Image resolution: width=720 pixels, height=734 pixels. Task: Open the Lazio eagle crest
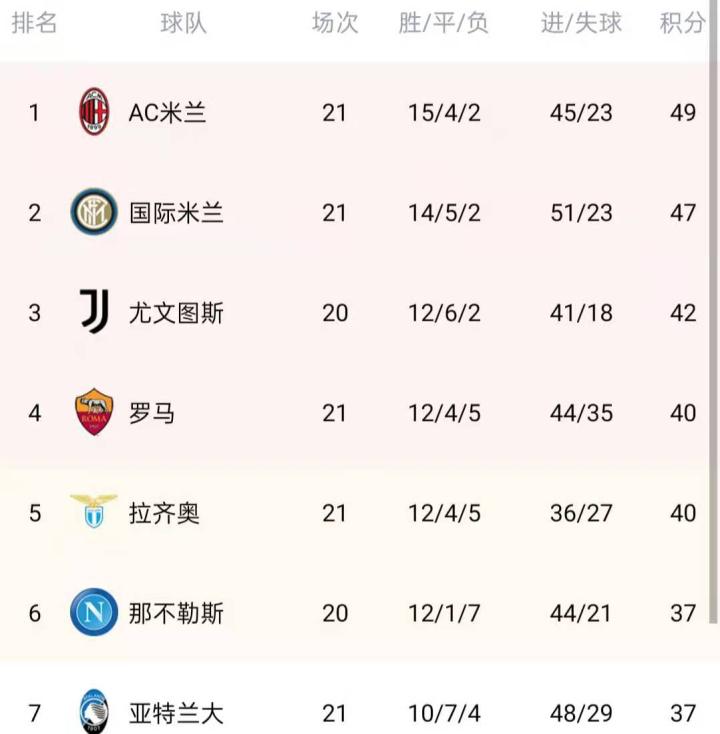(x=94, y=511)
